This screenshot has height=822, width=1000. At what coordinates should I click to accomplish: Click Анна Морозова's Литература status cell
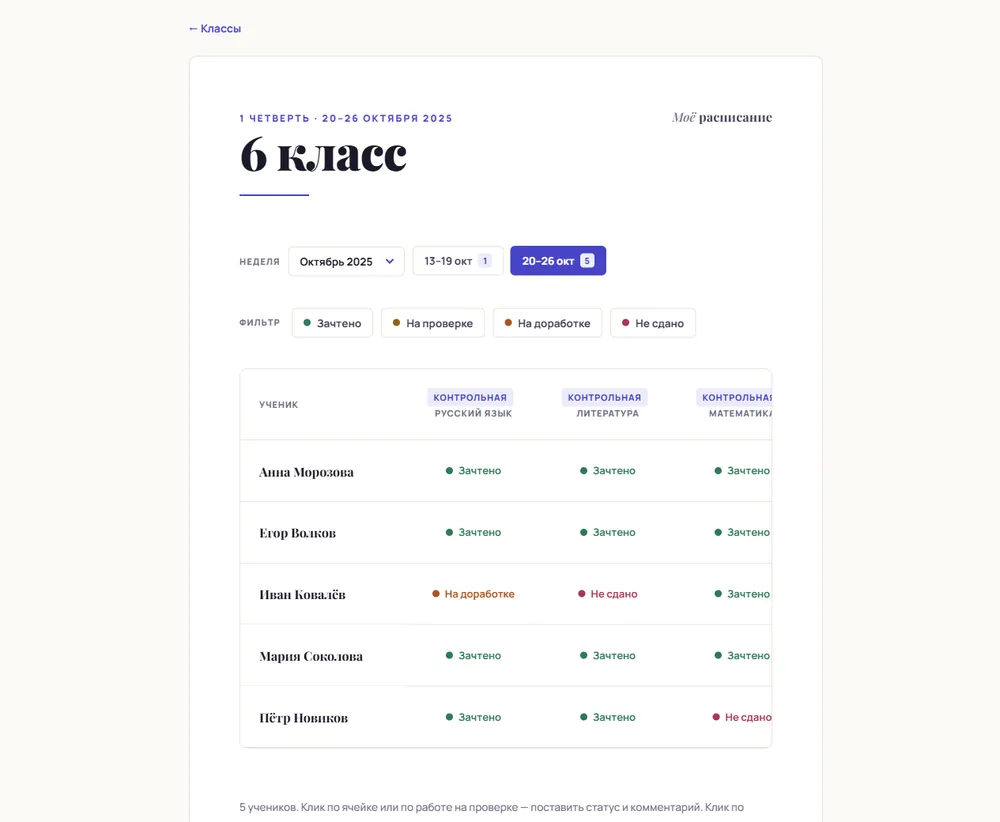[608, 471]
